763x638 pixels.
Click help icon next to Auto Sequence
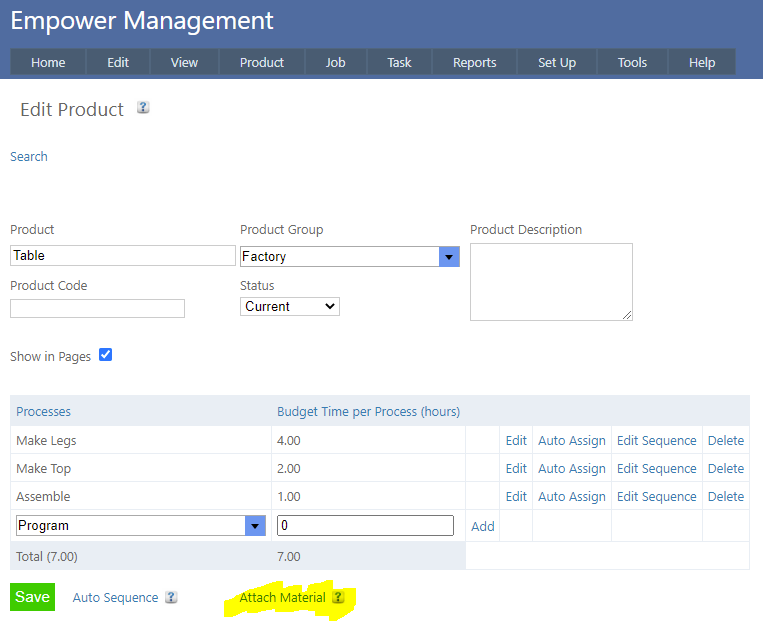(171, 597)
